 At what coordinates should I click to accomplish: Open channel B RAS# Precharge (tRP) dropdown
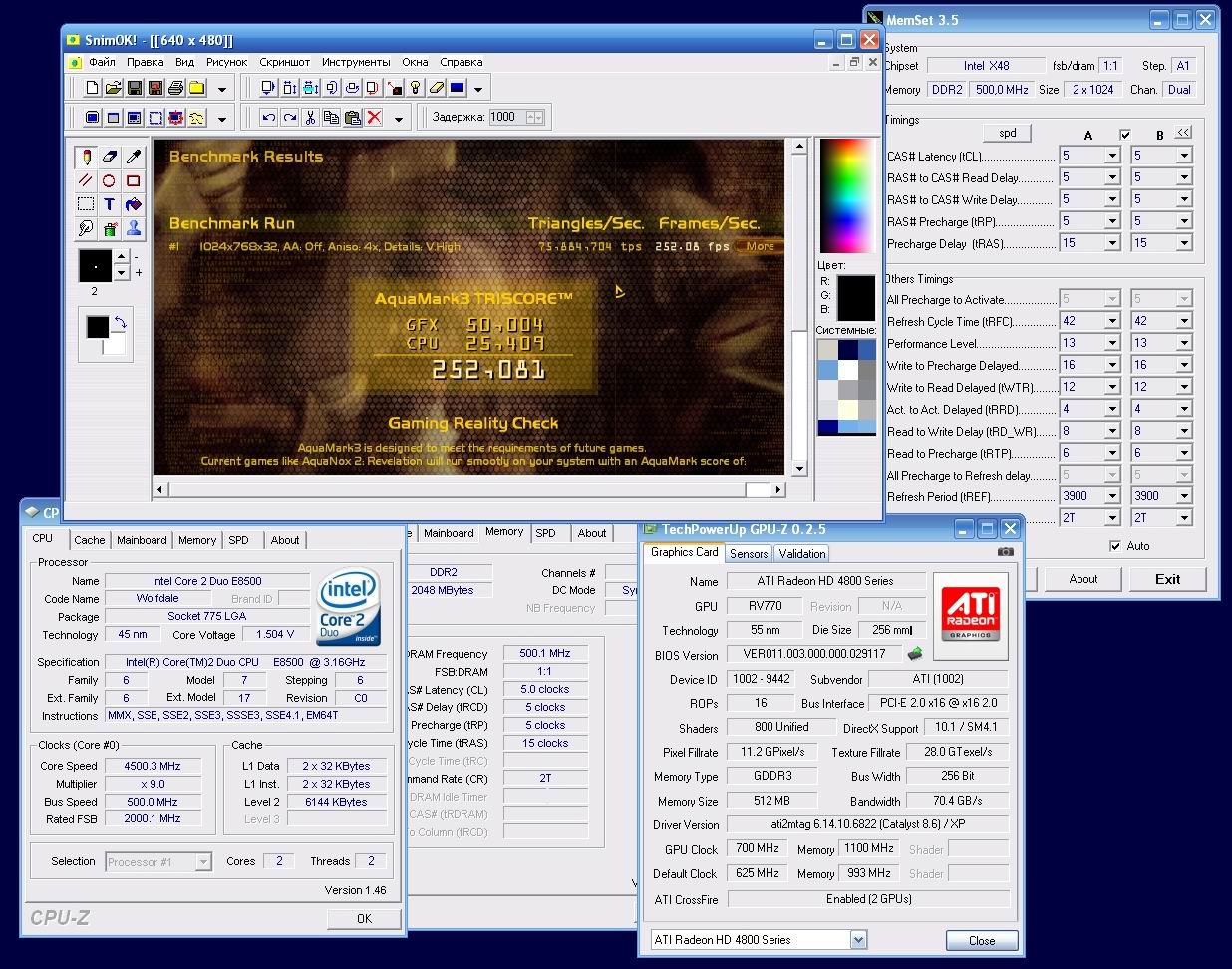[x=1184, y=221]
